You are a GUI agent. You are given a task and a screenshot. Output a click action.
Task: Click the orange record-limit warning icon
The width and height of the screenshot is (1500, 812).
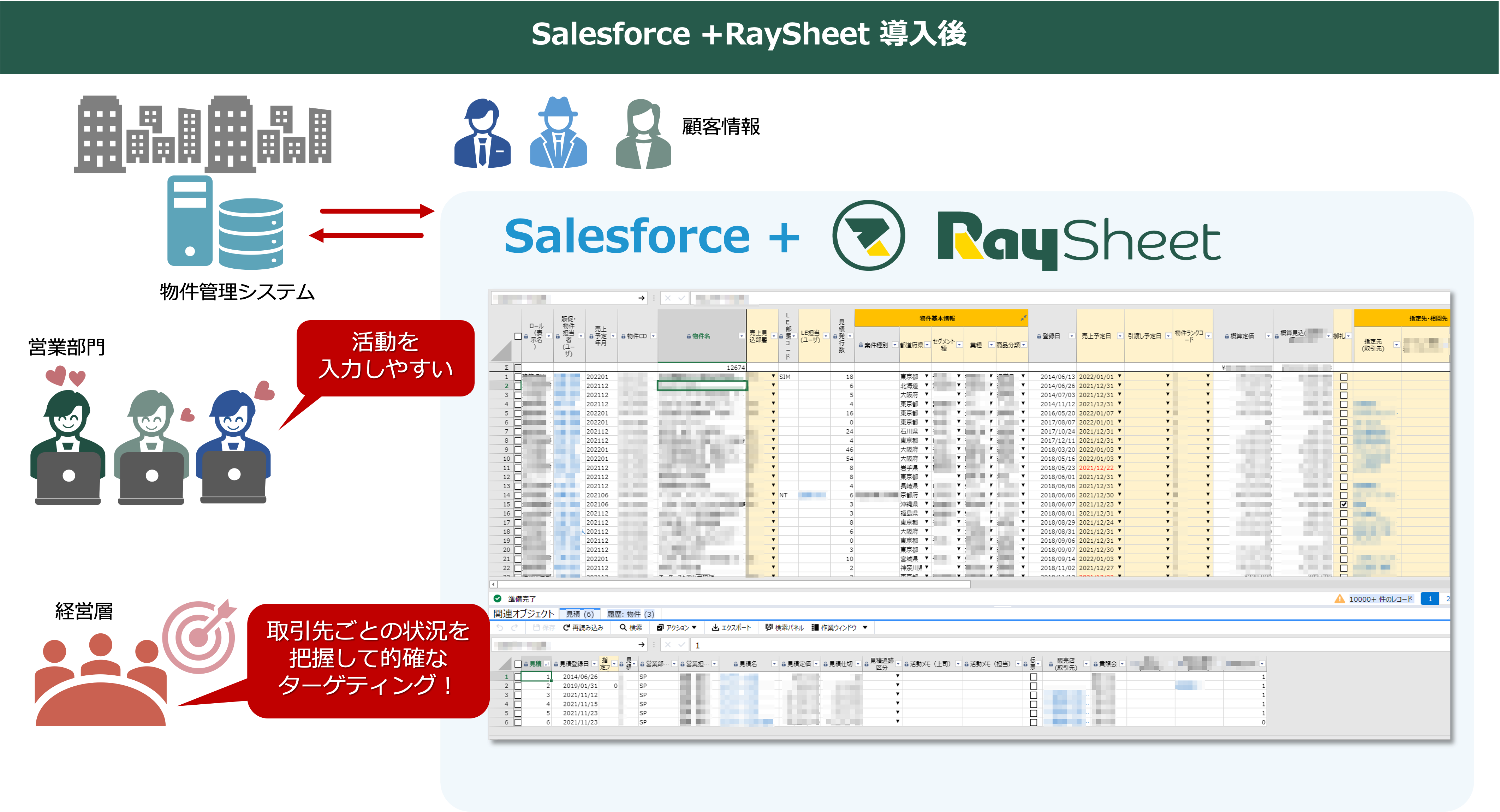pyautogui.click(x=1339, y=598)
